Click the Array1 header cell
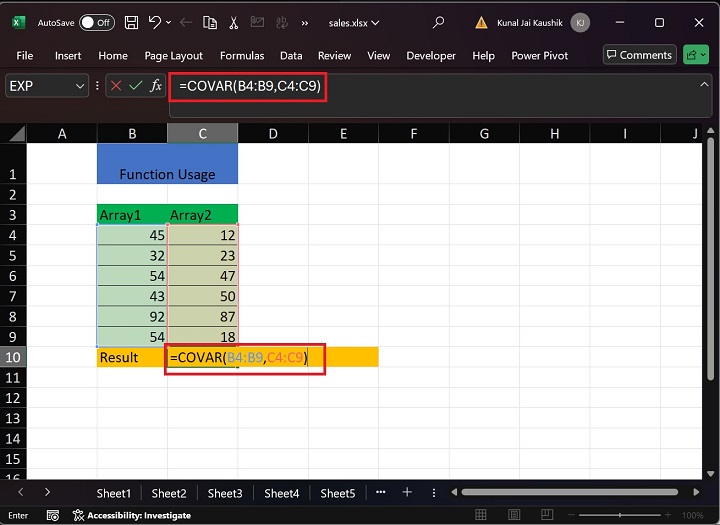 click(132, 215)
